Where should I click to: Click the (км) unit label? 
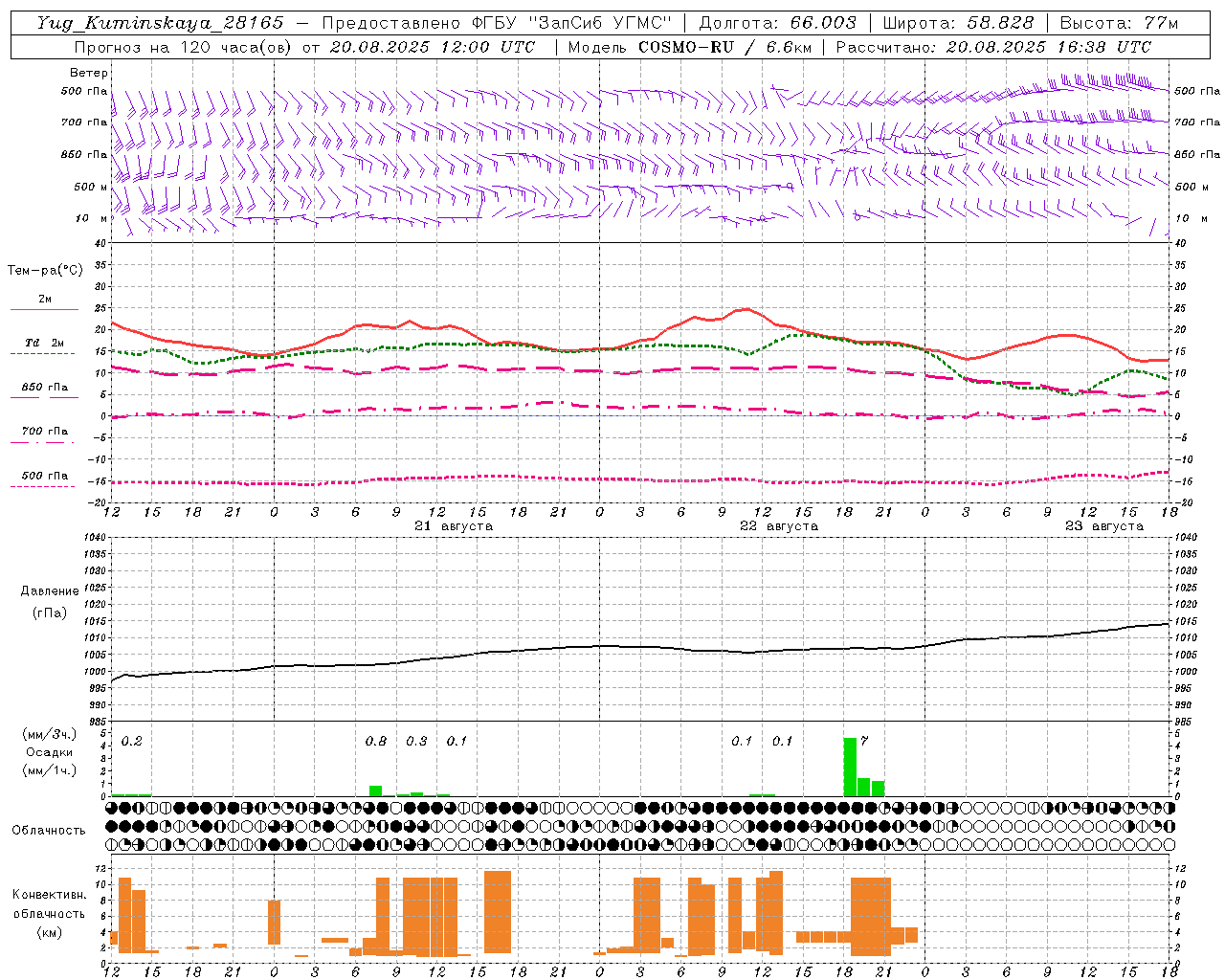50,932
